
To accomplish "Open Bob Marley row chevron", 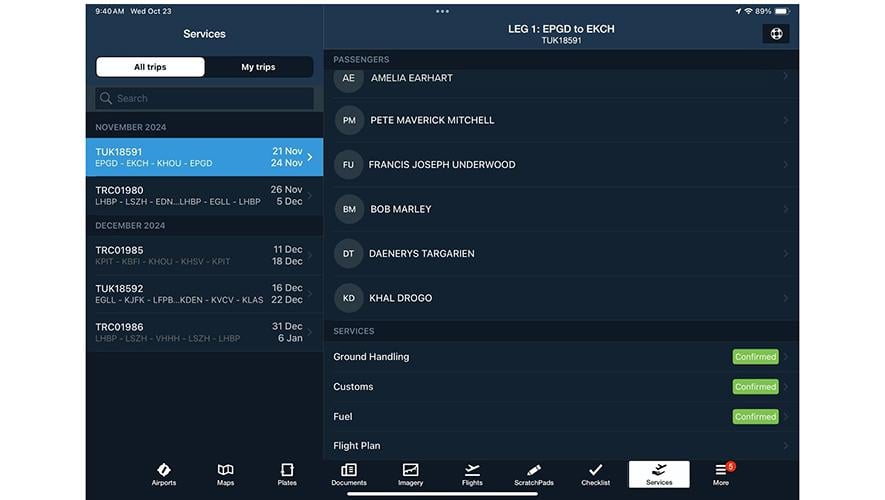I will pos(786,209).
